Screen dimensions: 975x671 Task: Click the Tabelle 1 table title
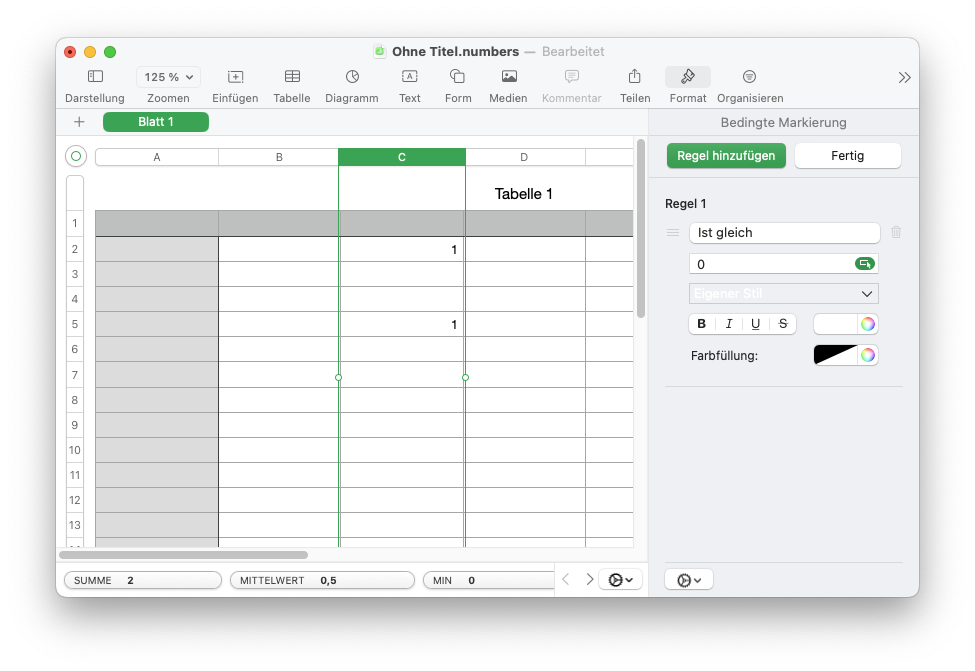524,194
